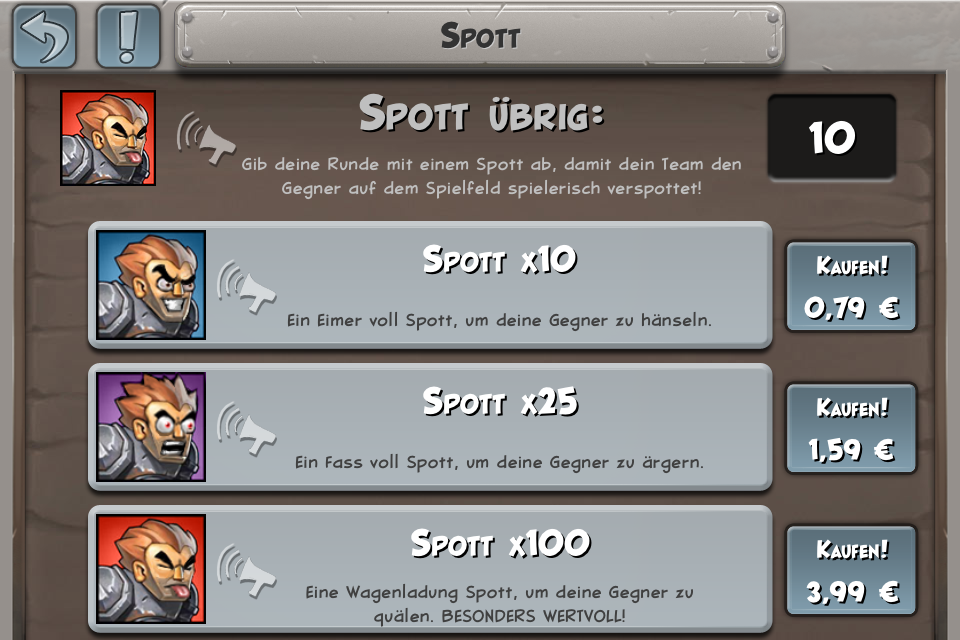Viewport: 960px width, 640px height.
Task: Open the exclamation mark info button
Action: click(x=128, y=36)
